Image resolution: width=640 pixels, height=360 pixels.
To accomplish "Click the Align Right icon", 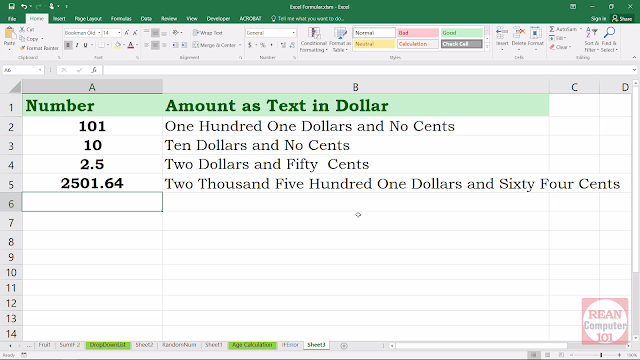I will pos(164,45).
